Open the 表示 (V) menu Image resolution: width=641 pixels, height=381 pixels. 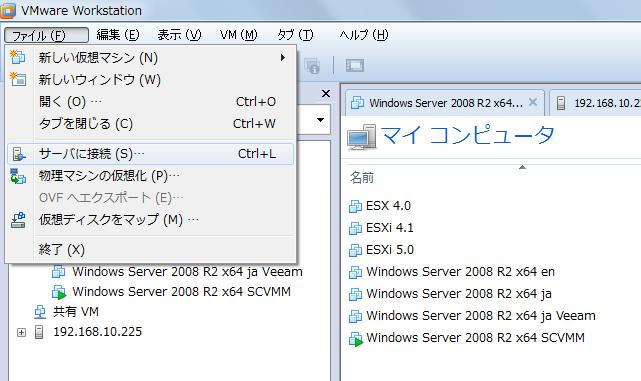coord(179,35)
